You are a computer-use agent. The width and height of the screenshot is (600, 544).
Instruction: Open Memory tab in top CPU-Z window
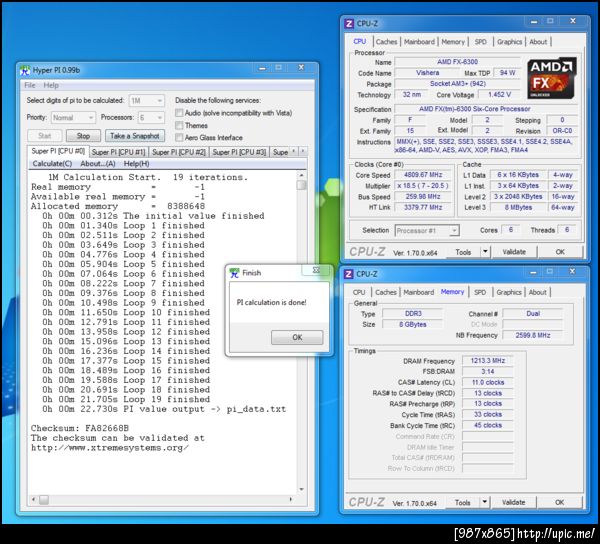pos(453,42)
